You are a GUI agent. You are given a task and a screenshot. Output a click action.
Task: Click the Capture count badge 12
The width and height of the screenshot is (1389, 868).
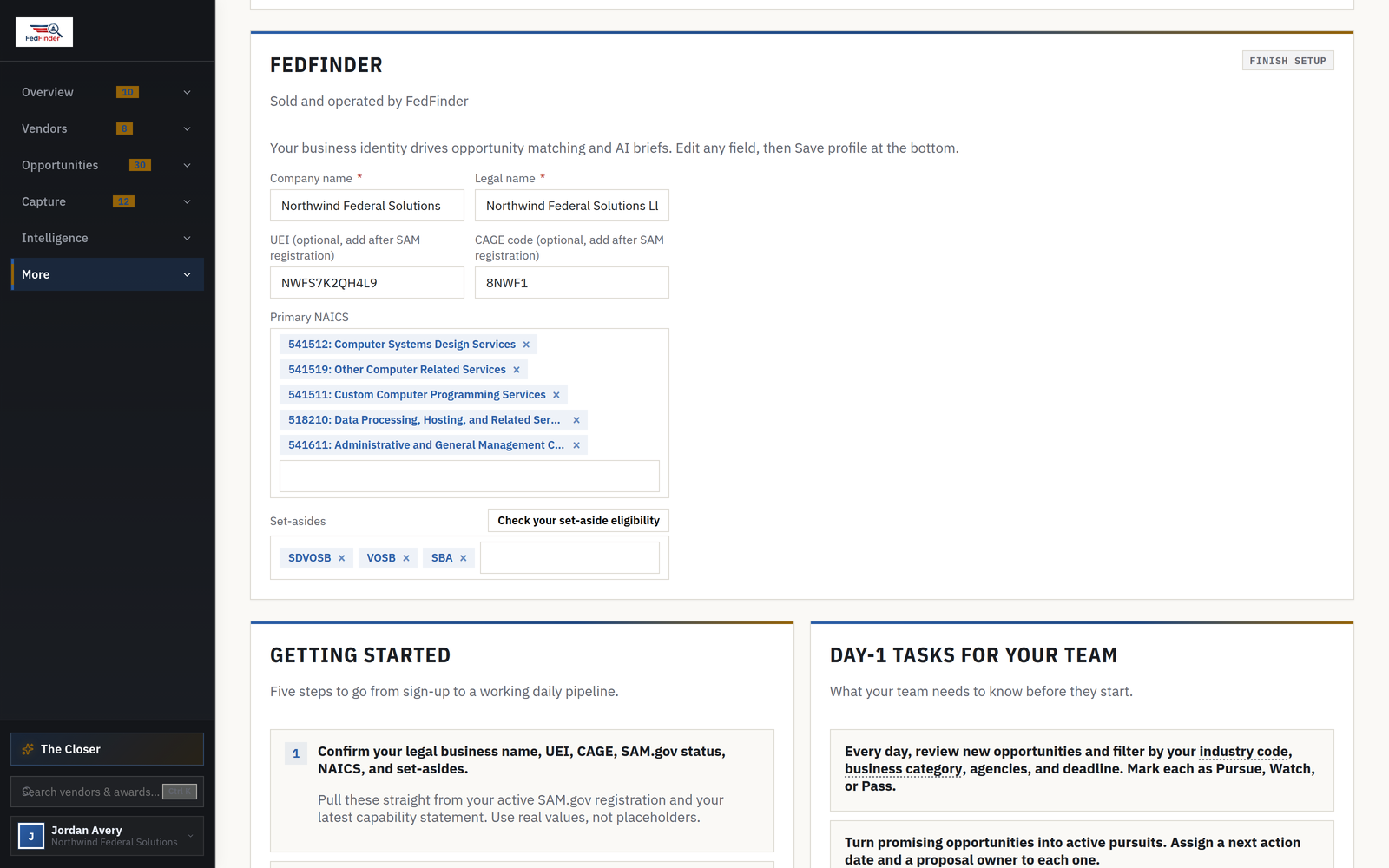[123, 201]
